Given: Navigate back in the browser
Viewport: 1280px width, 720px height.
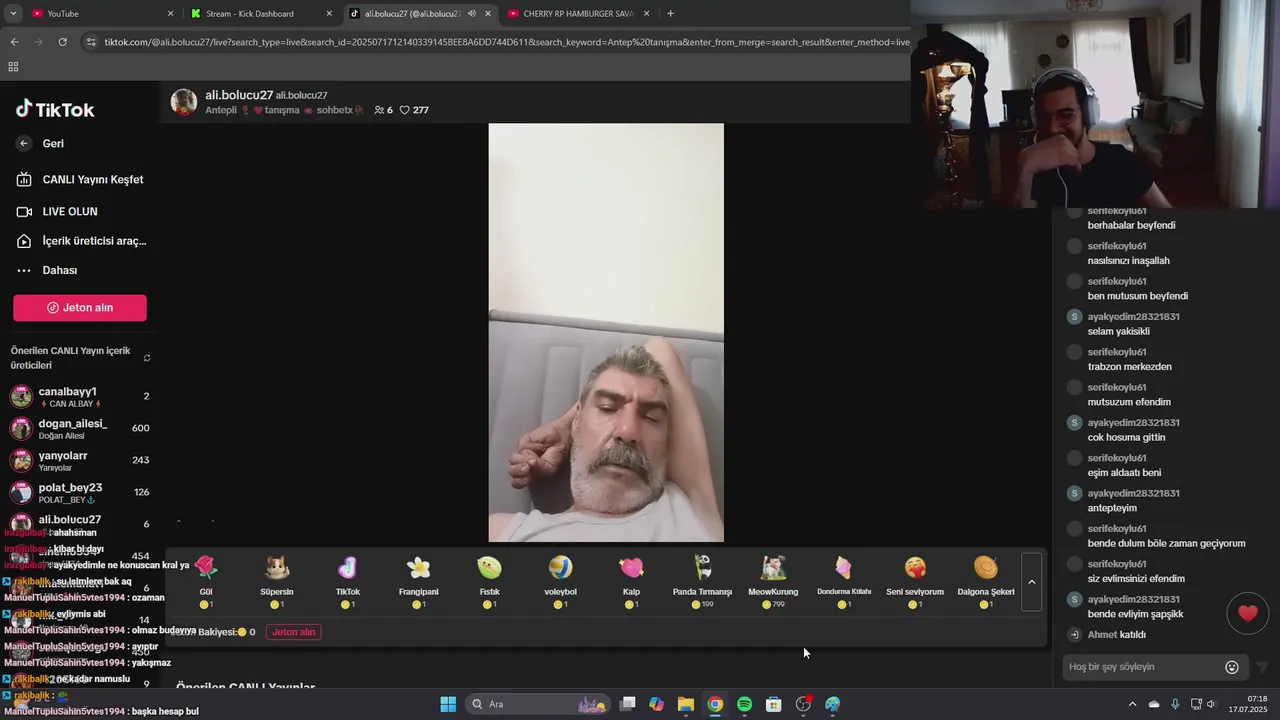Looking at the screenshot, I should point(14,42).
